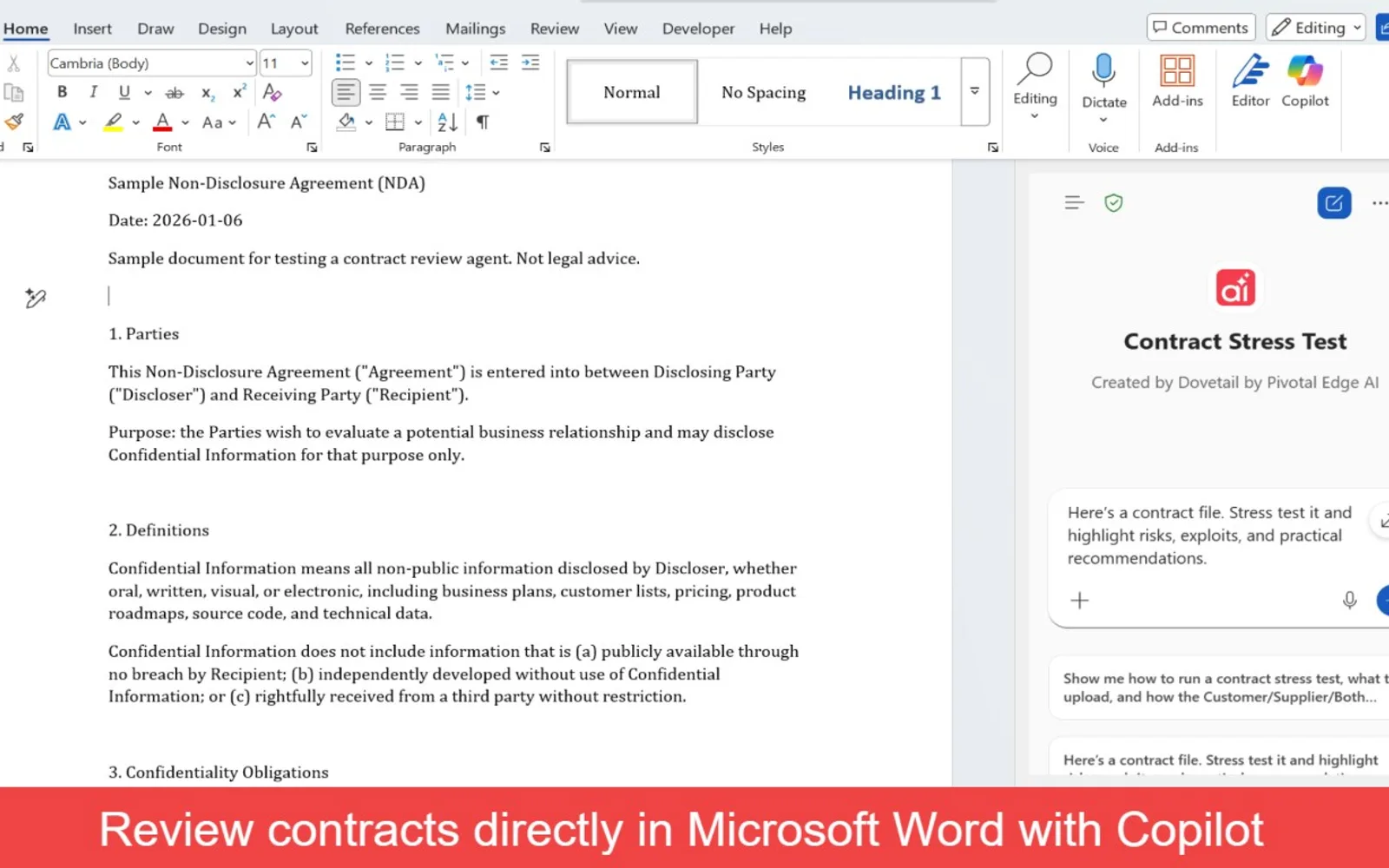Apply the Heading 1 style

[x=894, y=92]
